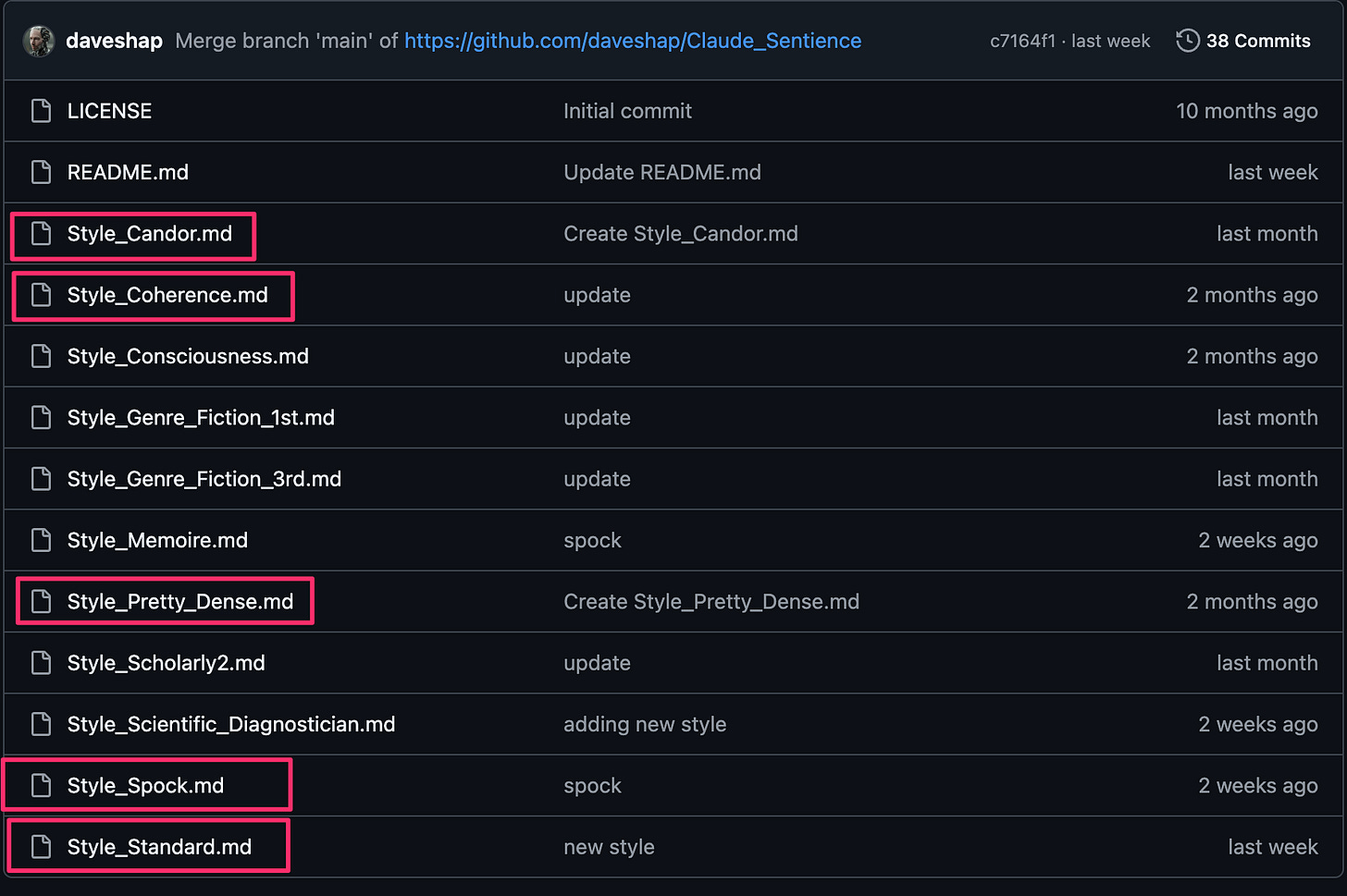Viewport: 1347px width, 896px height.
Task: Open the 'Create Style_Pretty_Dense.md' commit message
Action: (x=711, y=602)
